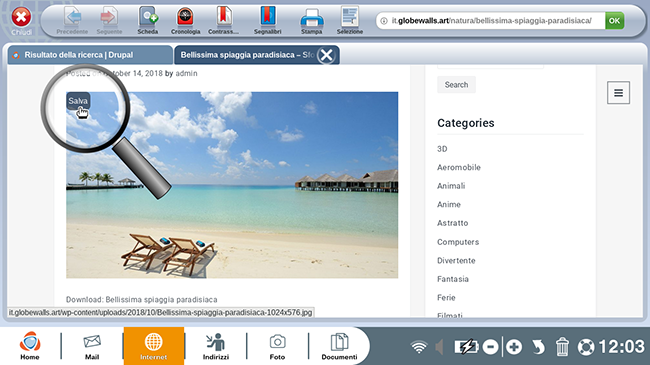Open a new Scheda tab
The width and height of the screenshot is (650, 365).
(148, 20)
